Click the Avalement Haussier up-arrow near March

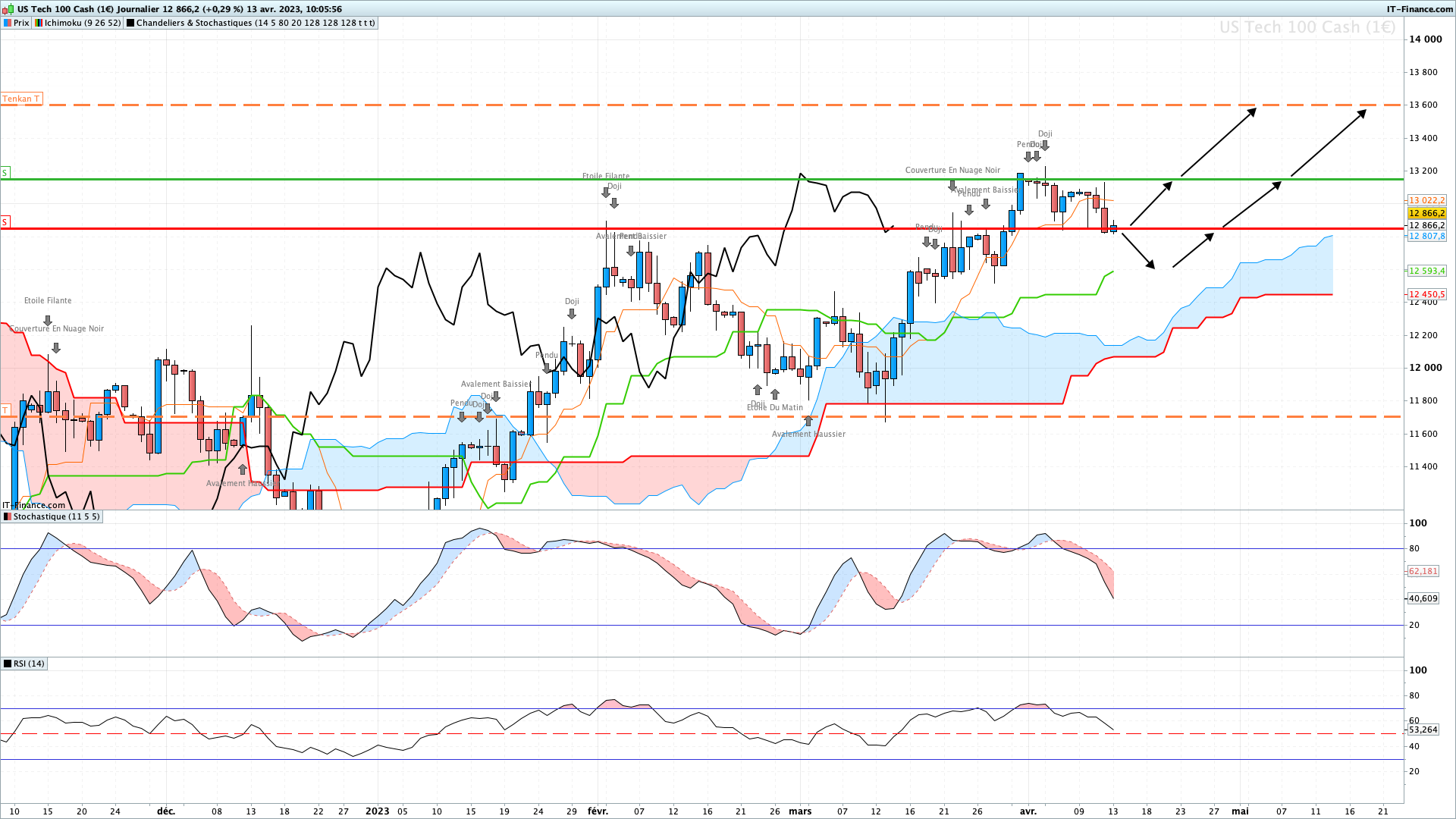point(808,421)
